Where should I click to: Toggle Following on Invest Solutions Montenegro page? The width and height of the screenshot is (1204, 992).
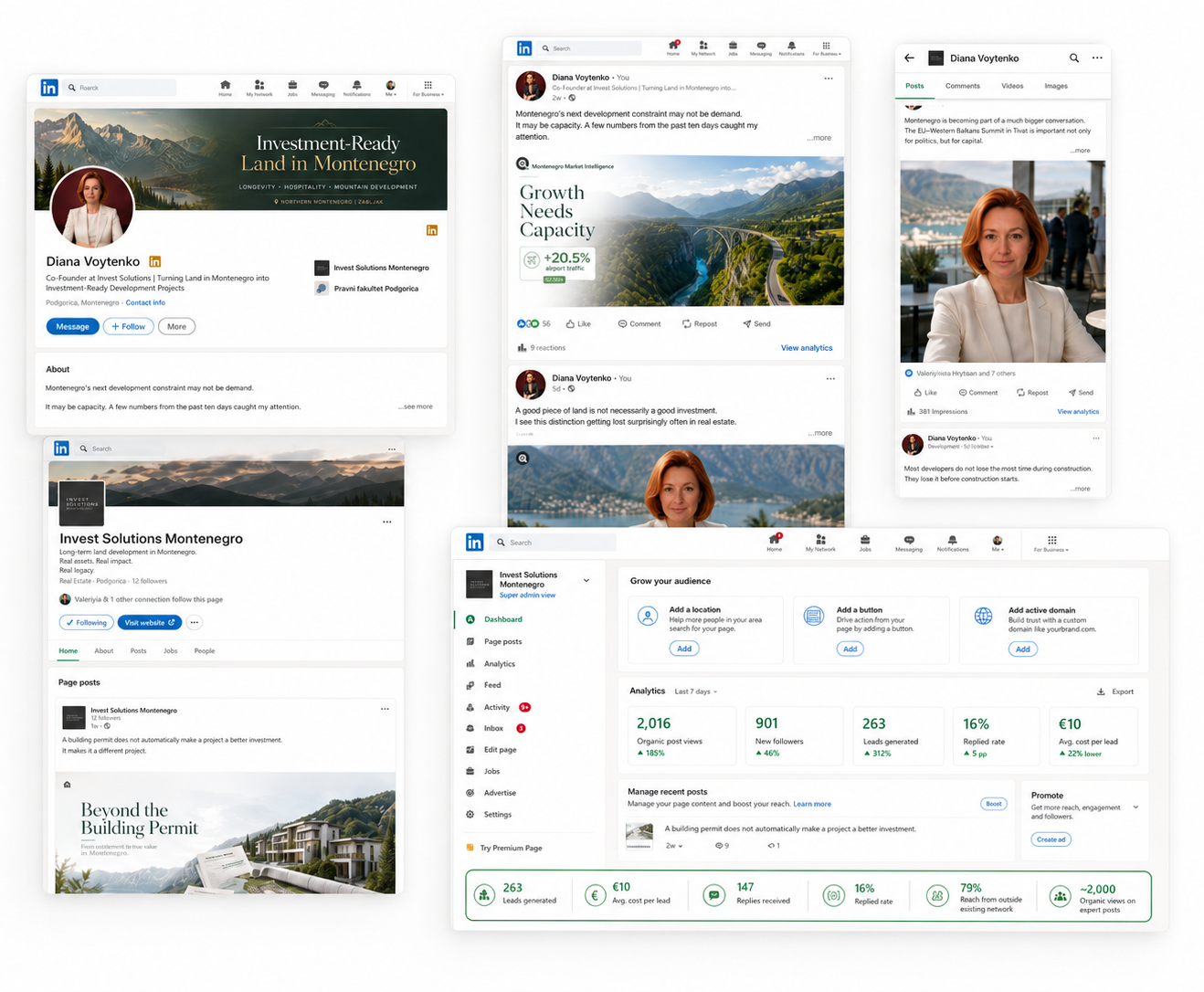pos(85,623)
